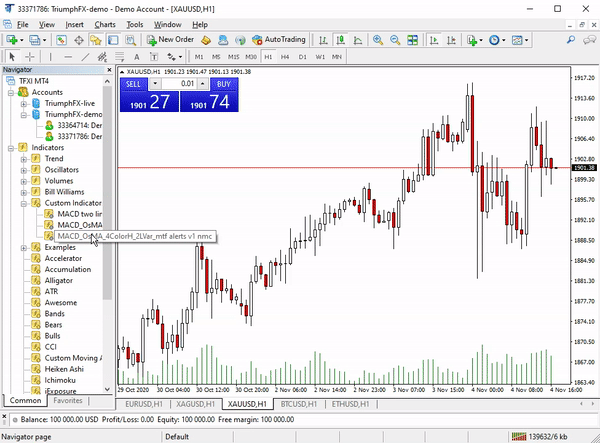
Task: Switch to the EURUSD,H1 chart tab
Action: pos(144,404)
